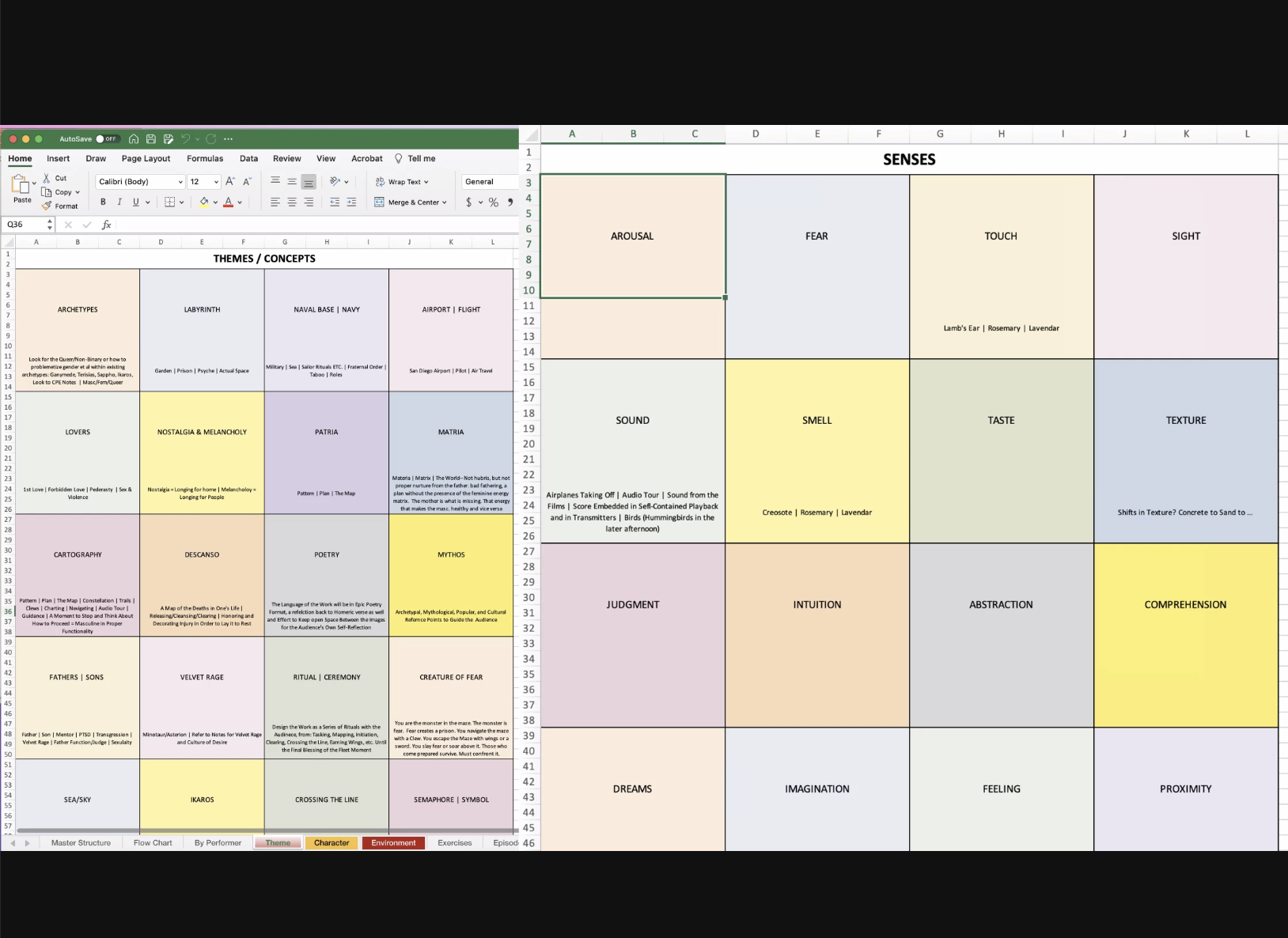Click the next sheet navigation arrow
The width and height of the screenshot is (1288, 938).
pyautogui.click(x=28, y=843)
